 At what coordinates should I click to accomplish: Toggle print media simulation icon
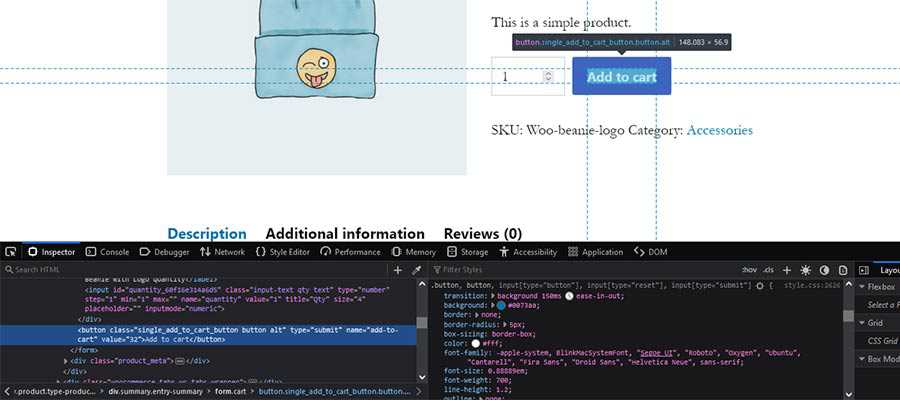843,270
